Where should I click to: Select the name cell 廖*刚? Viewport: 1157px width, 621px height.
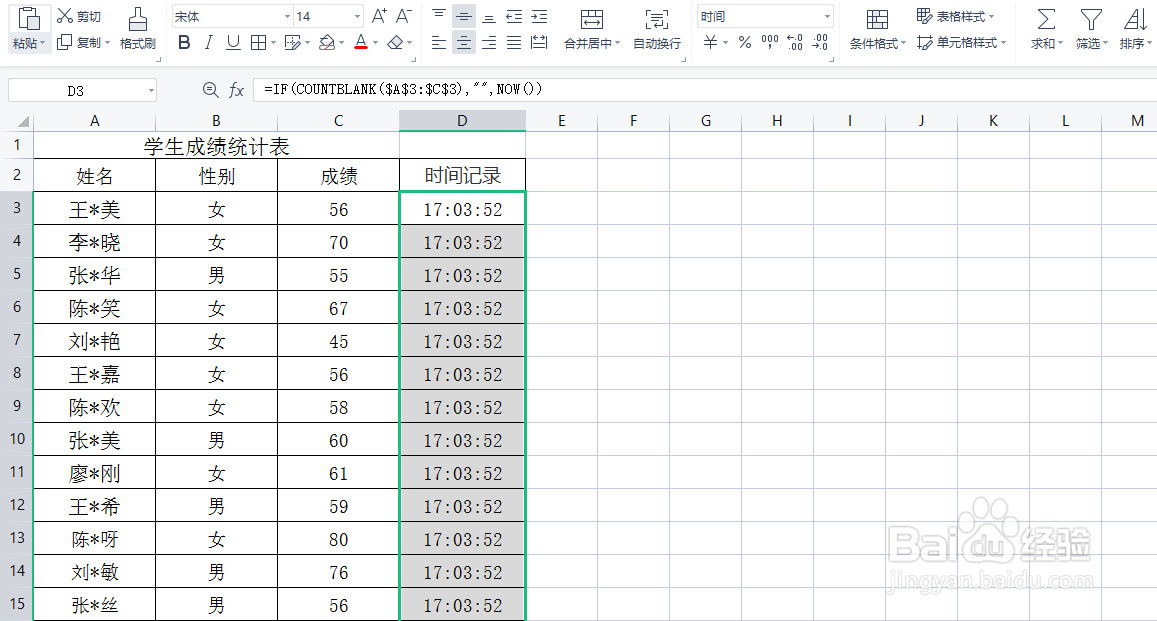click(94, 473)
